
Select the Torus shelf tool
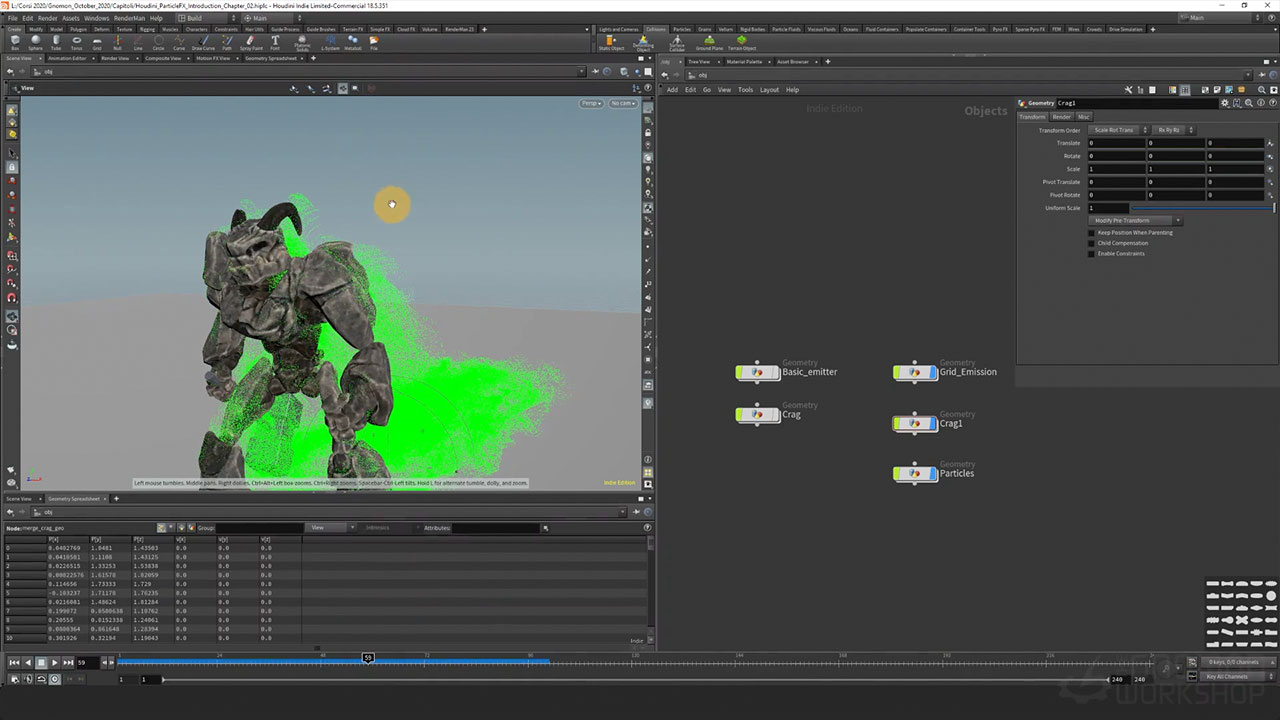click(77, 42)
